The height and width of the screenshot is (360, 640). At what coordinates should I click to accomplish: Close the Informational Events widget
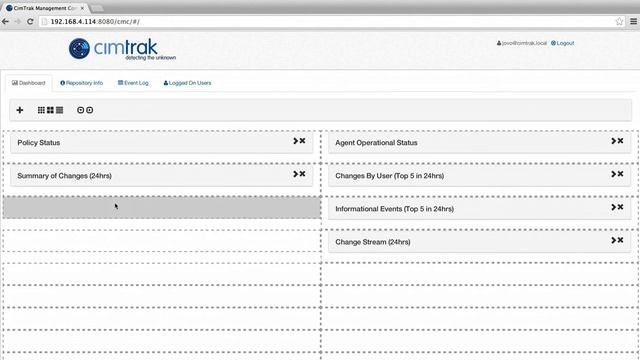tap(620, 207)
